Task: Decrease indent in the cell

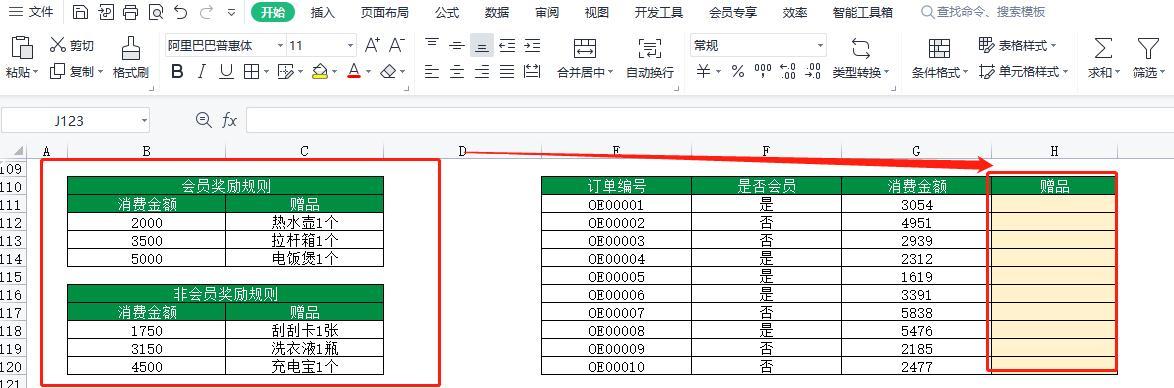Action: pos(507,46)
